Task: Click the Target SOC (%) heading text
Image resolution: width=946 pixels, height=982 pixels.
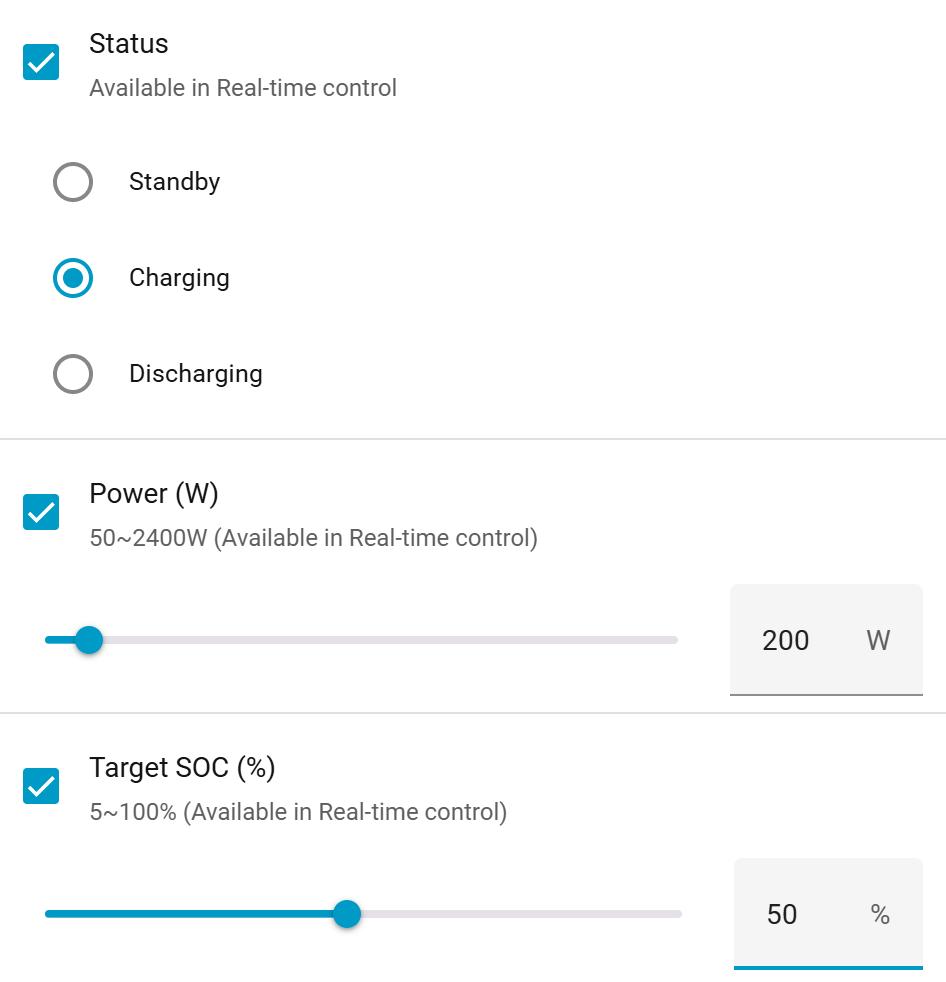Action: (x=182, y=768)
